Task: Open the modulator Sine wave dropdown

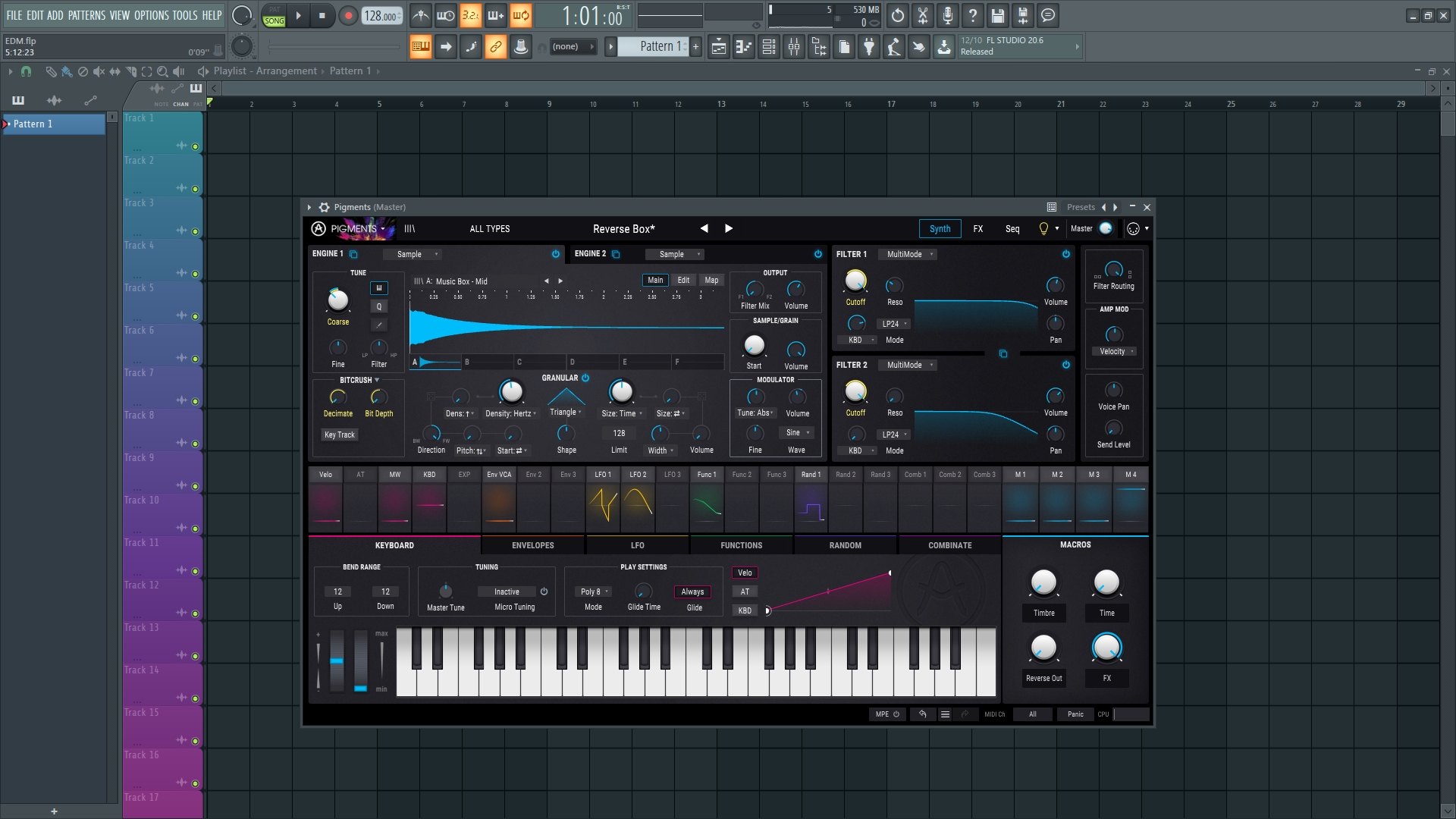Action: (x=797, y=432)
